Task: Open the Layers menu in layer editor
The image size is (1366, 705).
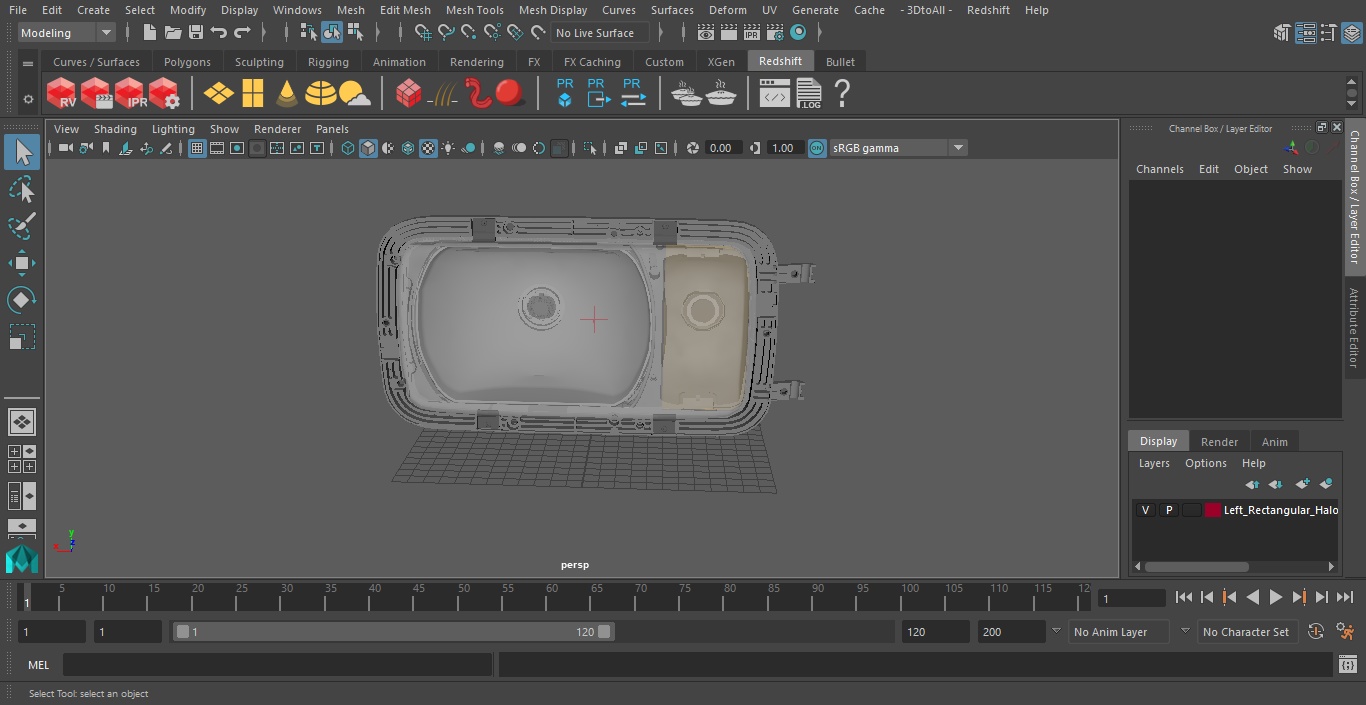Action: point(1154,463)
